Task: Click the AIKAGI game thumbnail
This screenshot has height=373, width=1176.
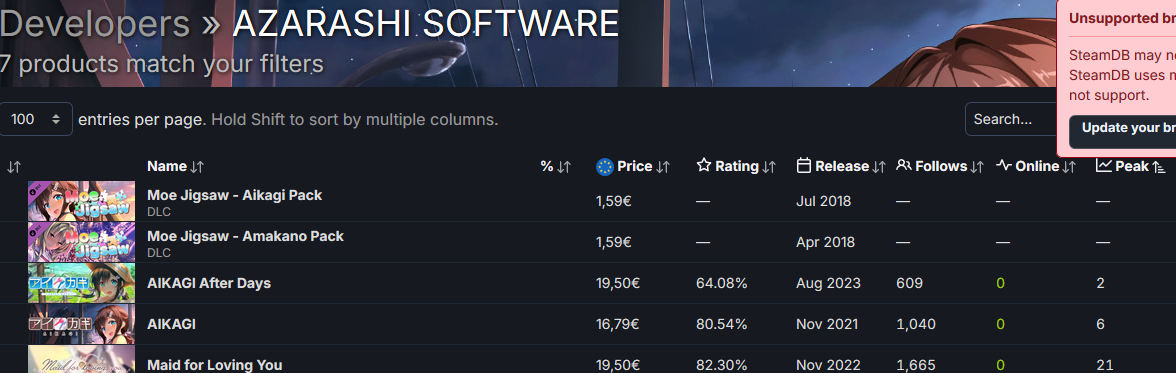Action: (x=82, y=323)
